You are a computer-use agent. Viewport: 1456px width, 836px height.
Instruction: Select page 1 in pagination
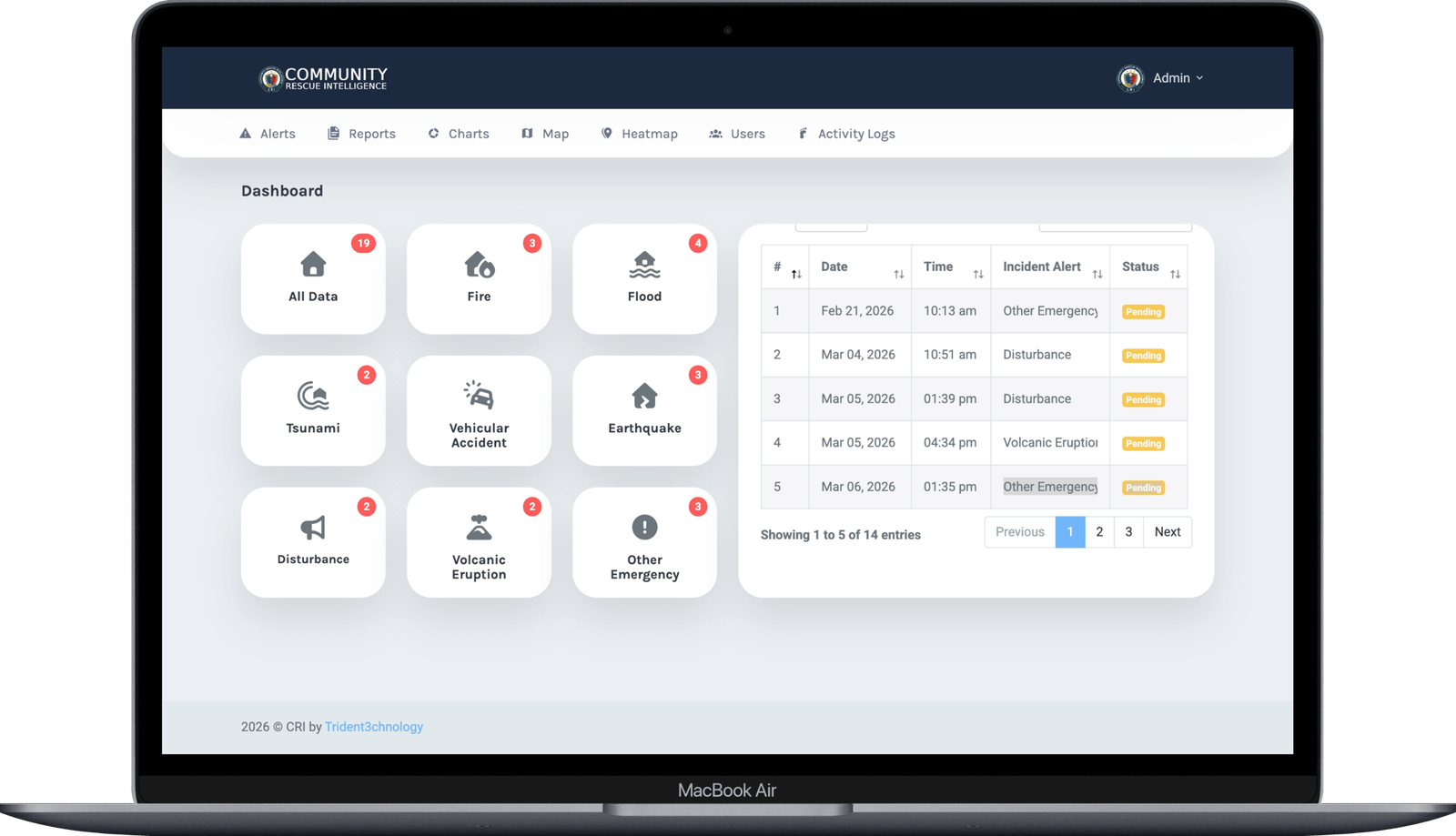(1070, 532)
